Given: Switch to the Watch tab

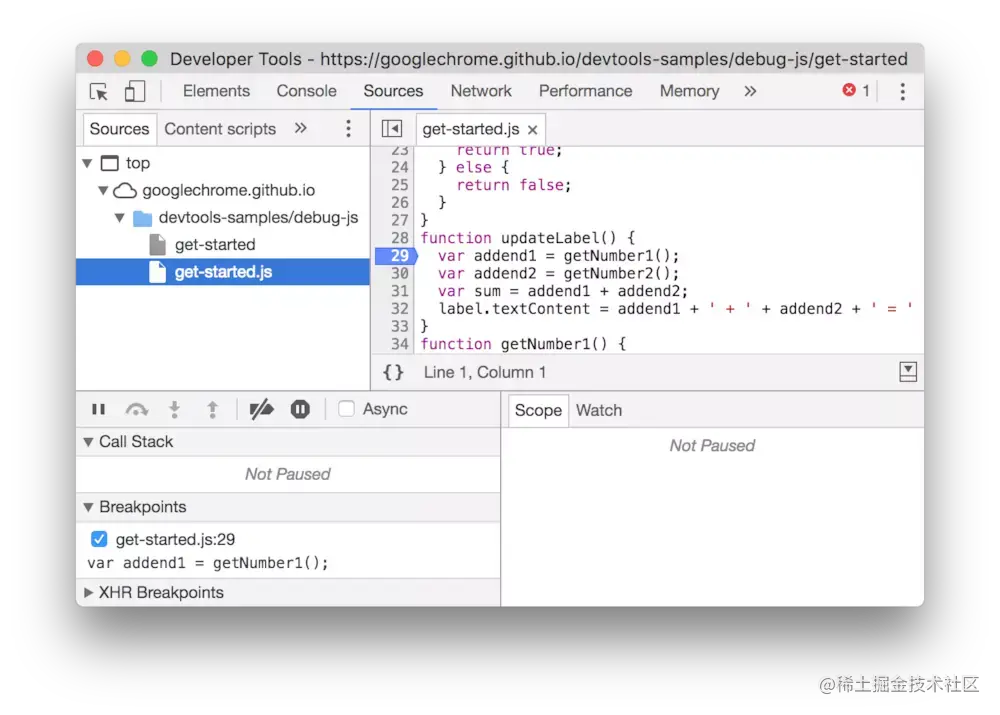Looking at the screenshot, I should pyautogui.click(x=599, y=411).
